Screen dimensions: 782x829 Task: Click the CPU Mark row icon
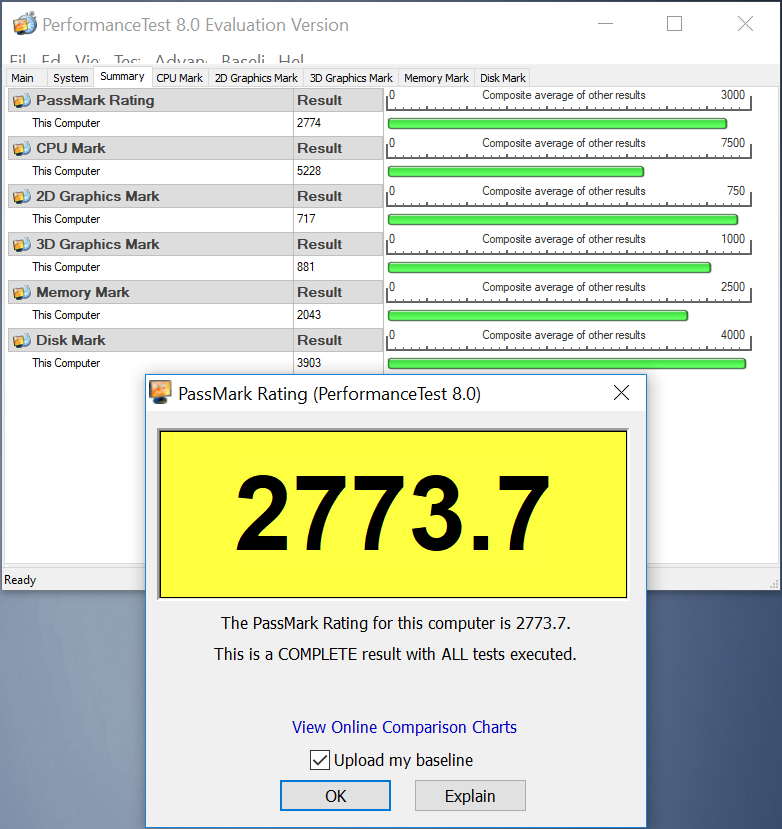pos(22,149)
